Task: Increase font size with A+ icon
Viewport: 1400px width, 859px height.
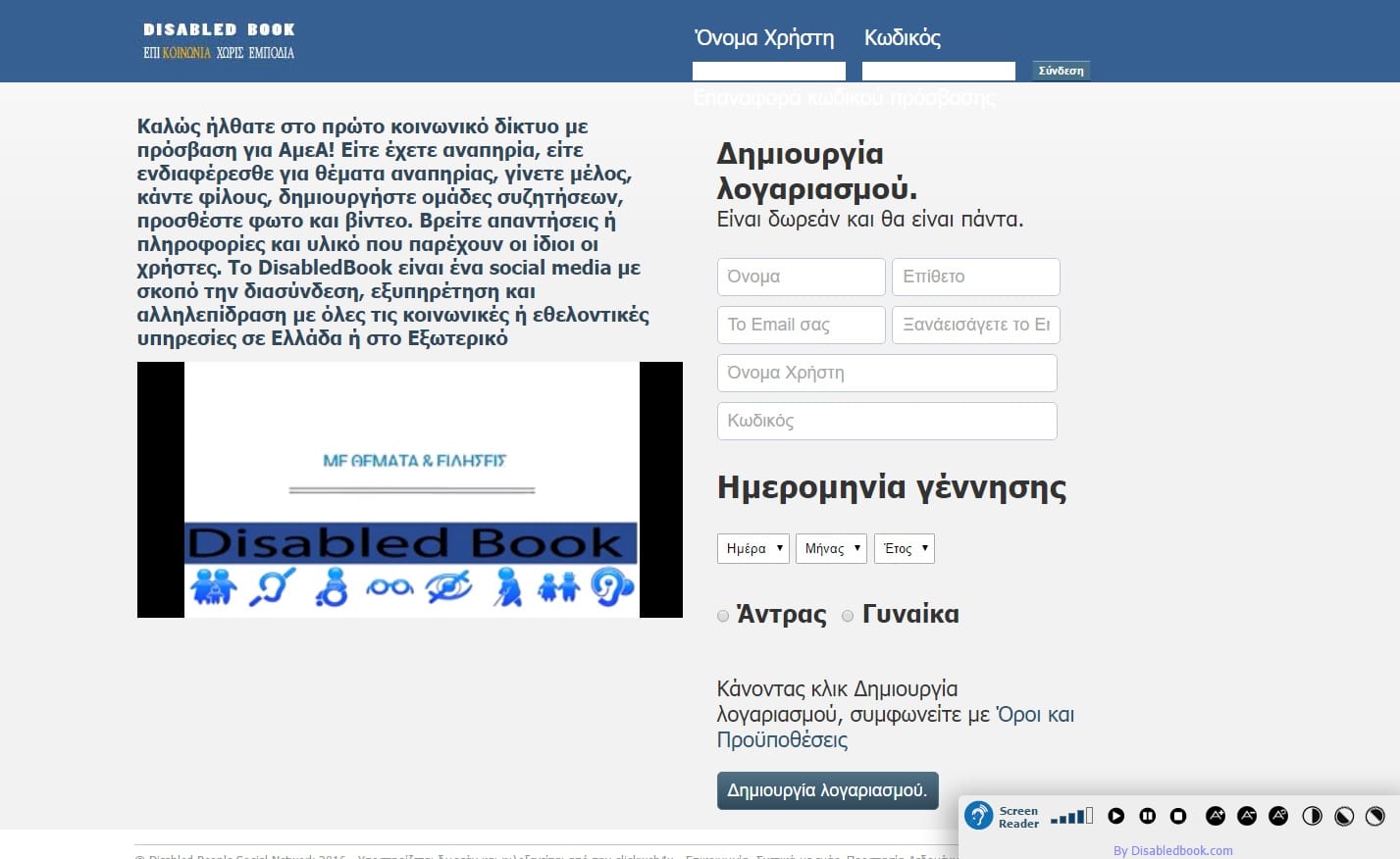Action: [1216, 816]
